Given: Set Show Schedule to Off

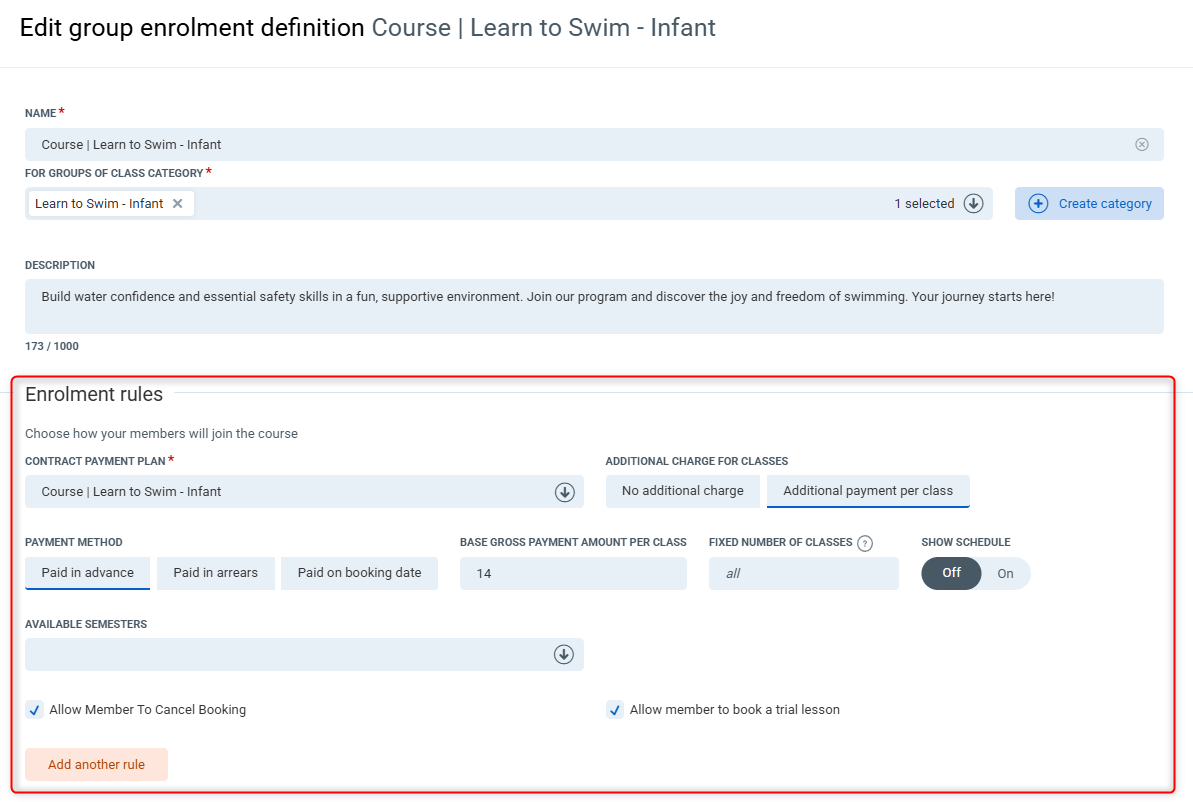Looking at the screenshot, I should coord(951,573).
